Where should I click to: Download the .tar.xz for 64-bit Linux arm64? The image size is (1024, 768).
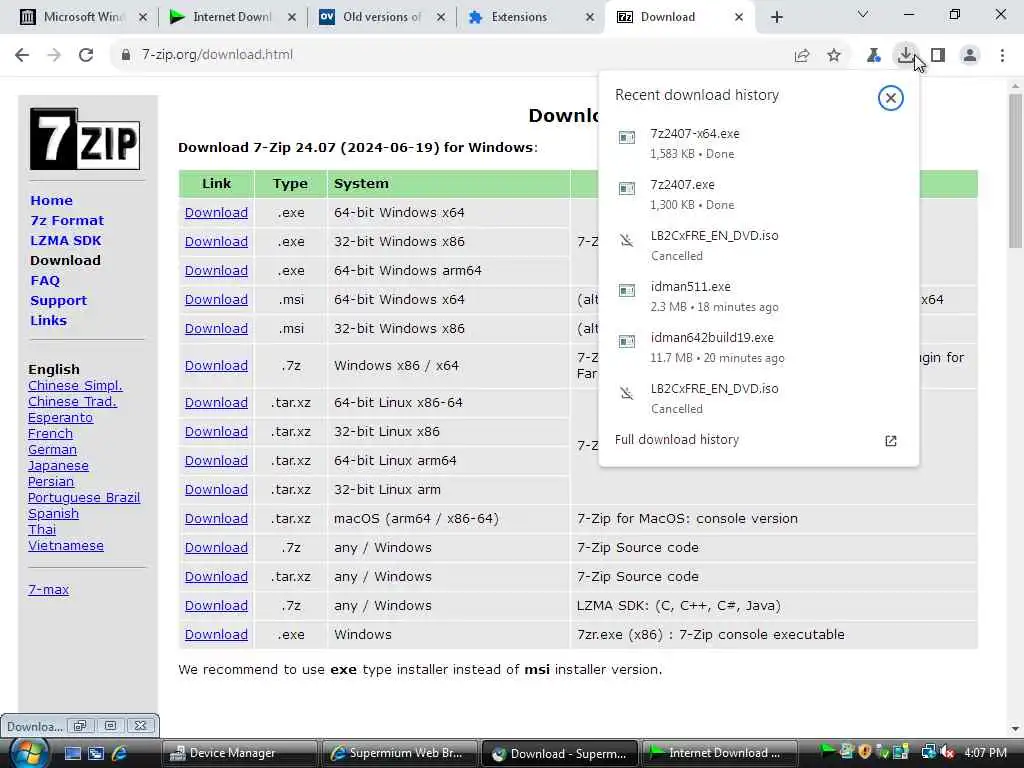(216, 461)
